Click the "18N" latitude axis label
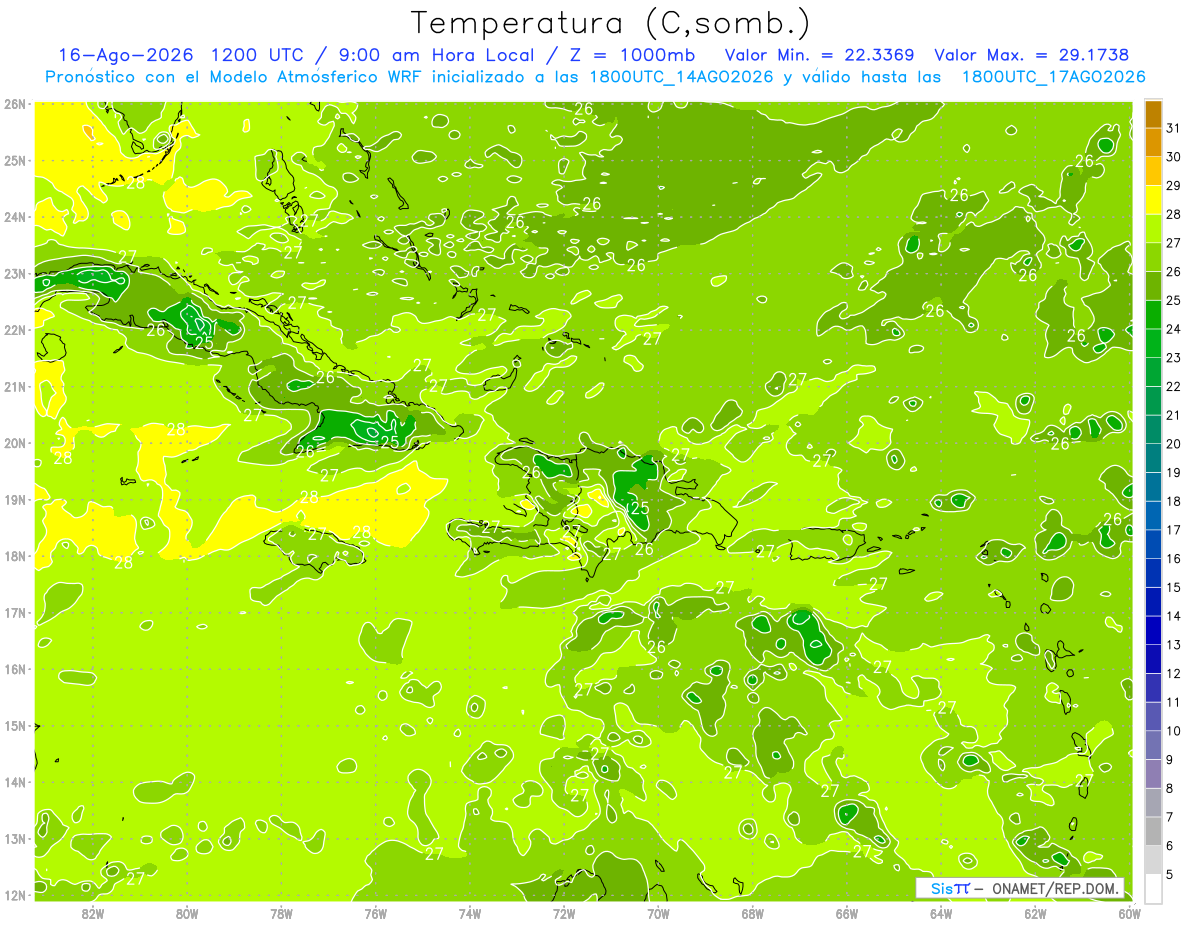 pyautogui.click(x=14, y=556)
